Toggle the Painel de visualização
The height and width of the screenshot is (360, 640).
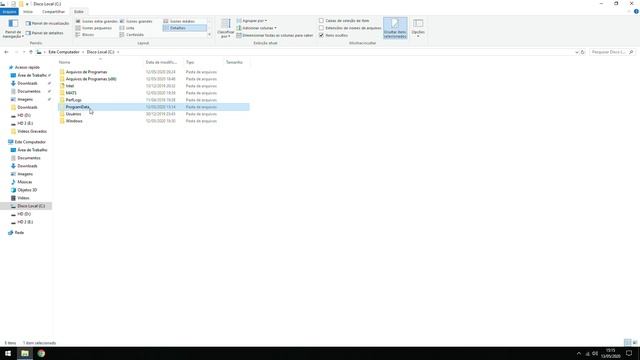47,24
